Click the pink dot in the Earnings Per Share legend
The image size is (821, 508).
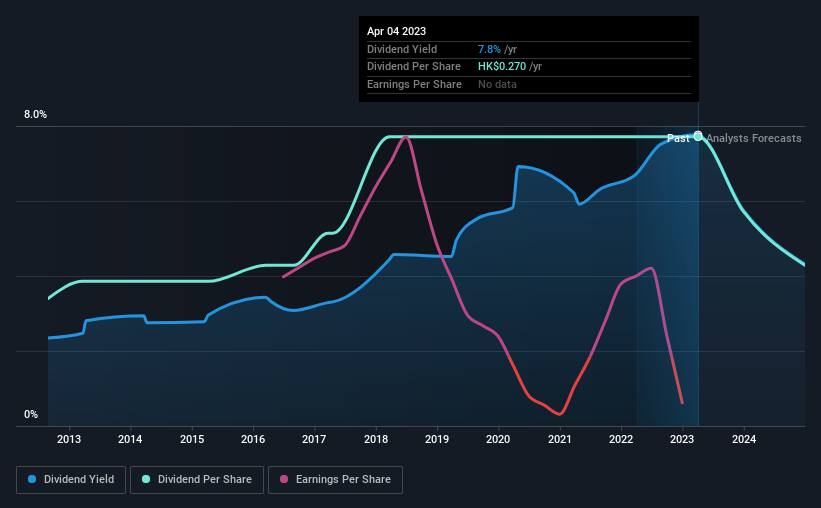click(284, 480)
